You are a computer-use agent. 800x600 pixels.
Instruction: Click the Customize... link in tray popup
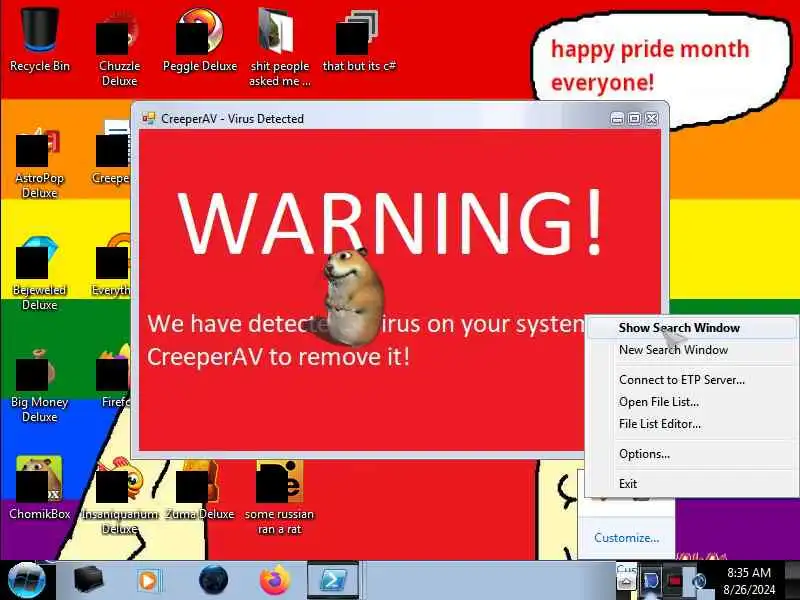click(x=627, y=538)
